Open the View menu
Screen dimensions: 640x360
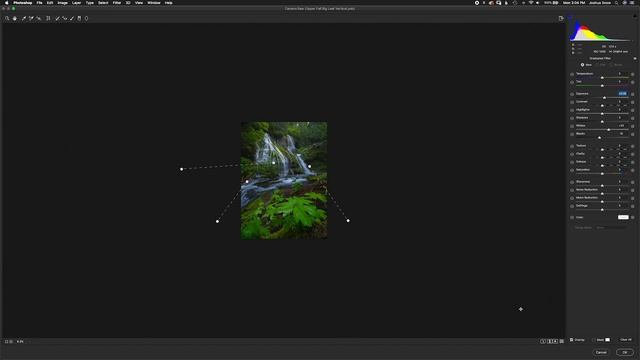coord(139,3)
